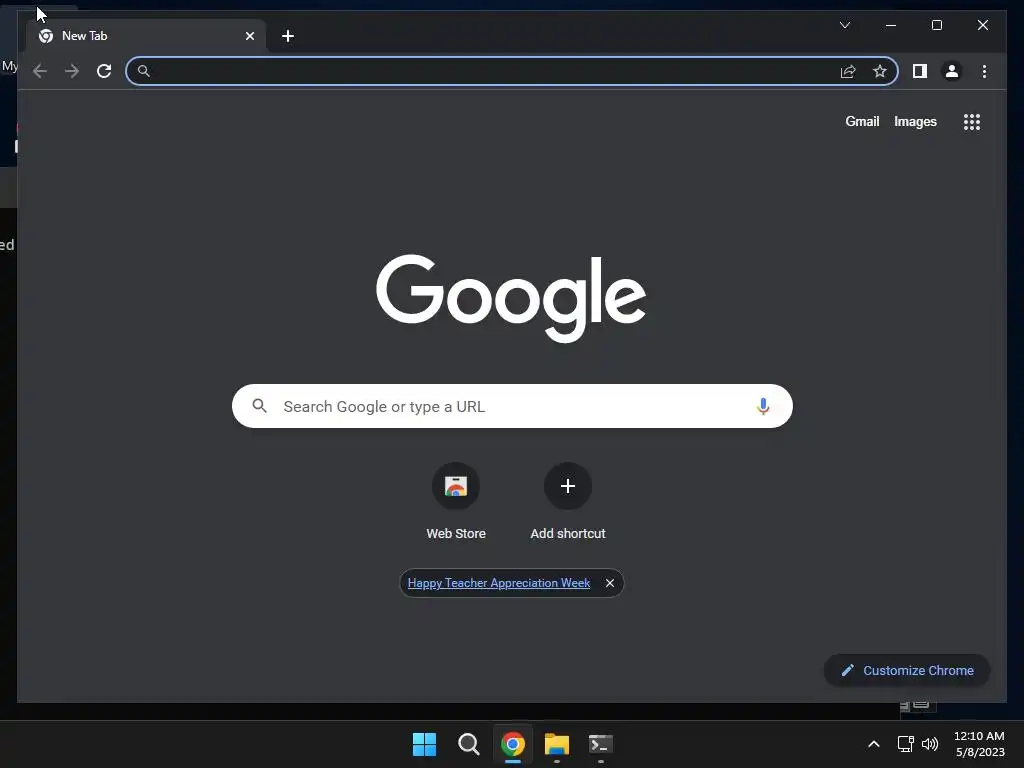
Task: Start voice search with microphone icon
Action: click(x=763, y=406)
